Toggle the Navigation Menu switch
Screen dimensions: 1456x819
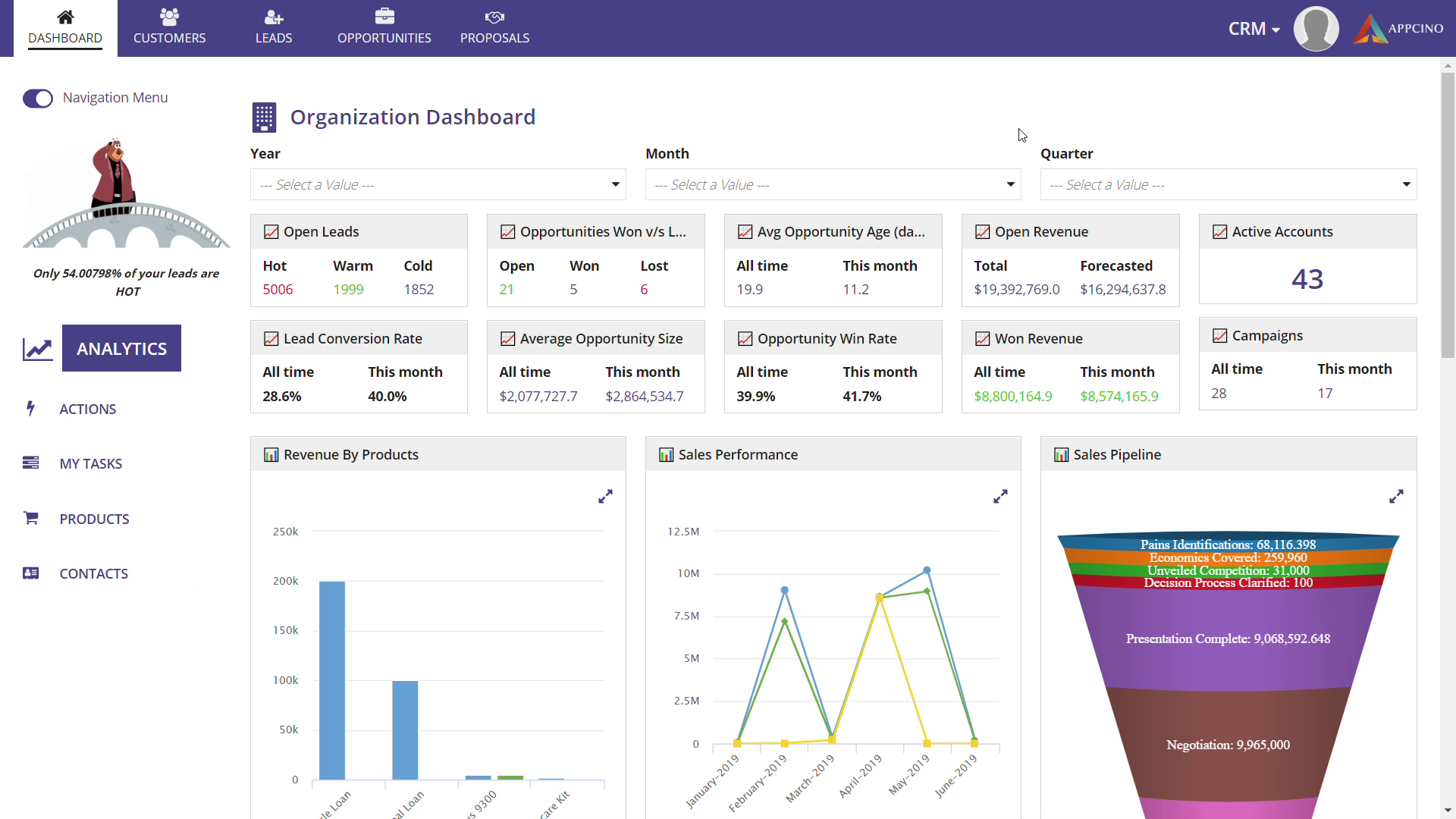click(x=38, y=99)
